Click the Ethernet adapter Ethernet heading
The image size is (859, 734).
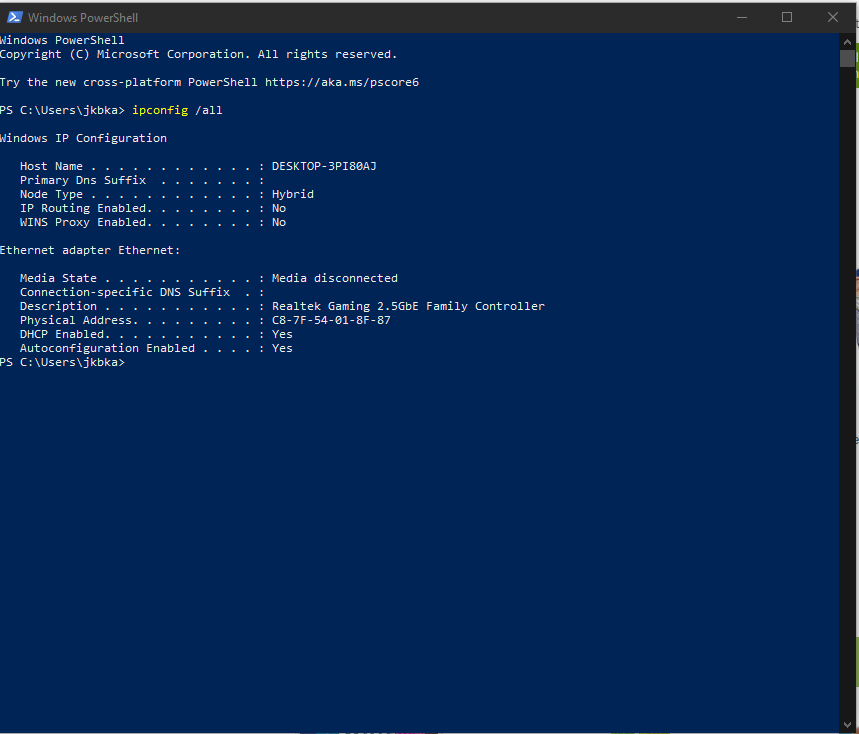tap(89, 250)
